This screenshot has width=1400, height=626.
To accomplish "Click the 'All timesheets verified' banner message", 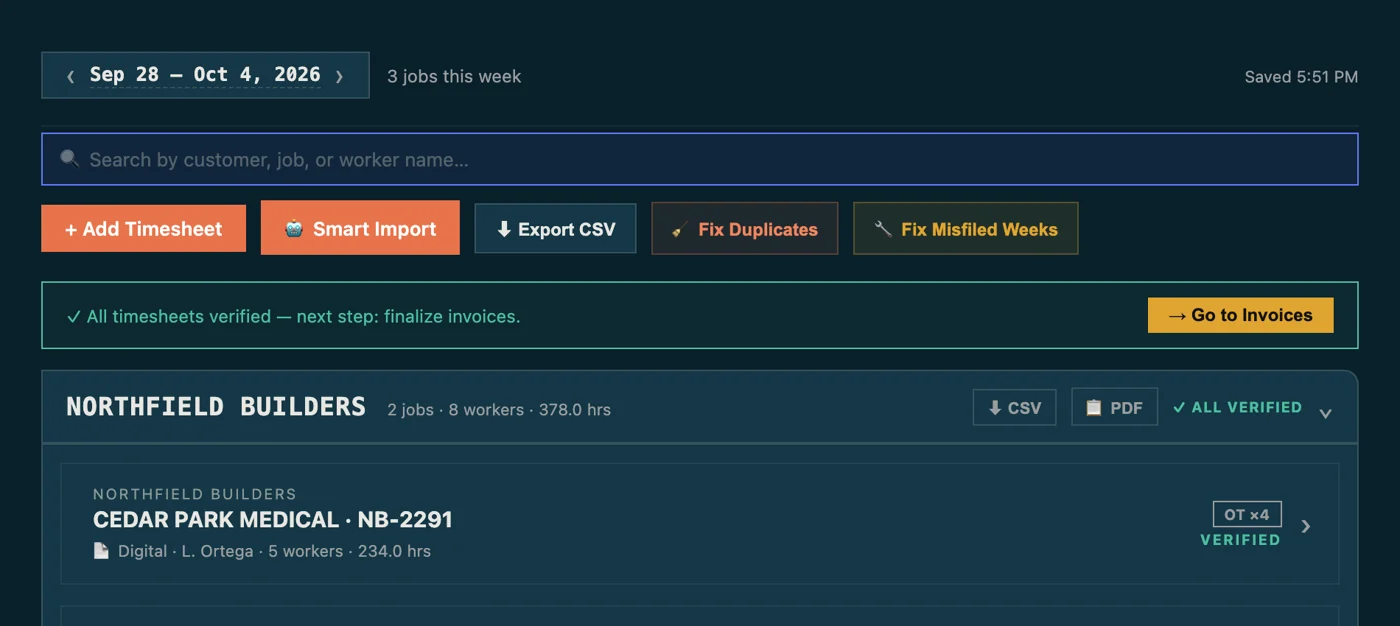I will (293, 316).
